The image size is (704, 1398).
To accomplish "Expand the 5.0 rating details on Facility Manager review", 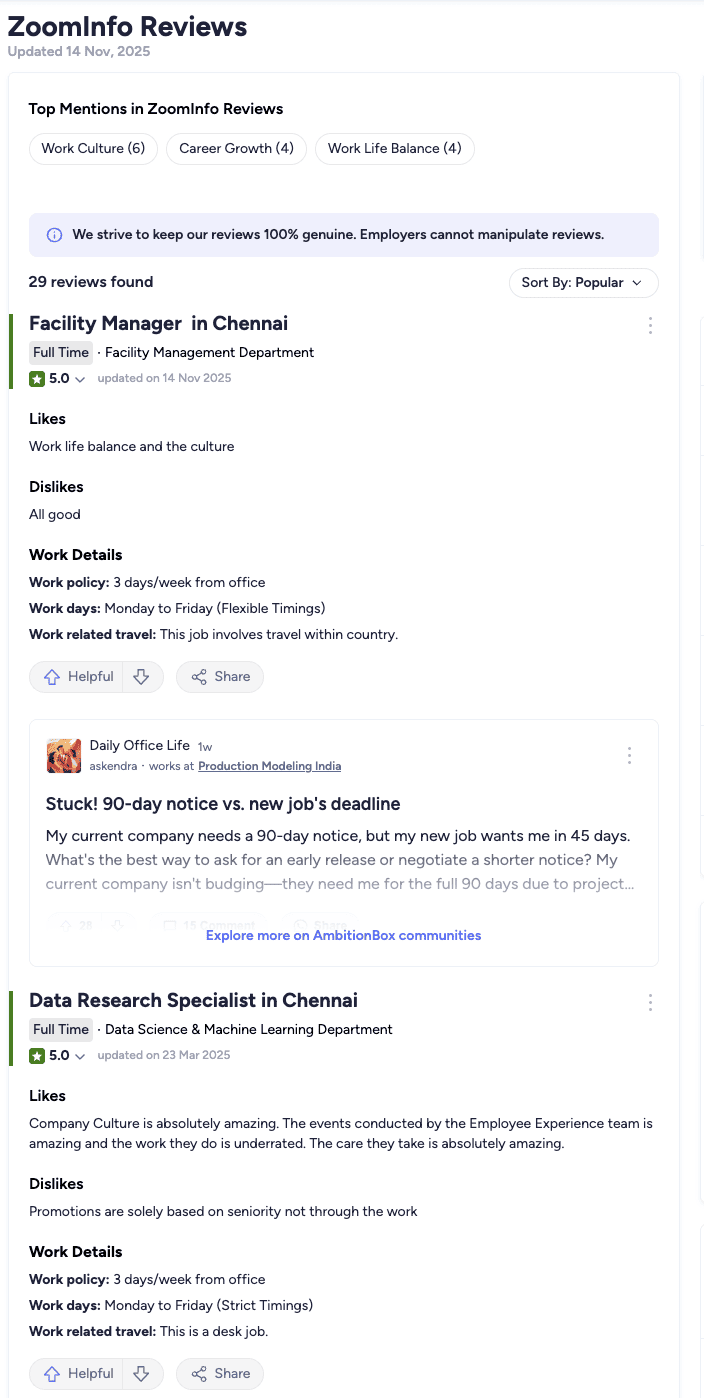I will 79,378.
